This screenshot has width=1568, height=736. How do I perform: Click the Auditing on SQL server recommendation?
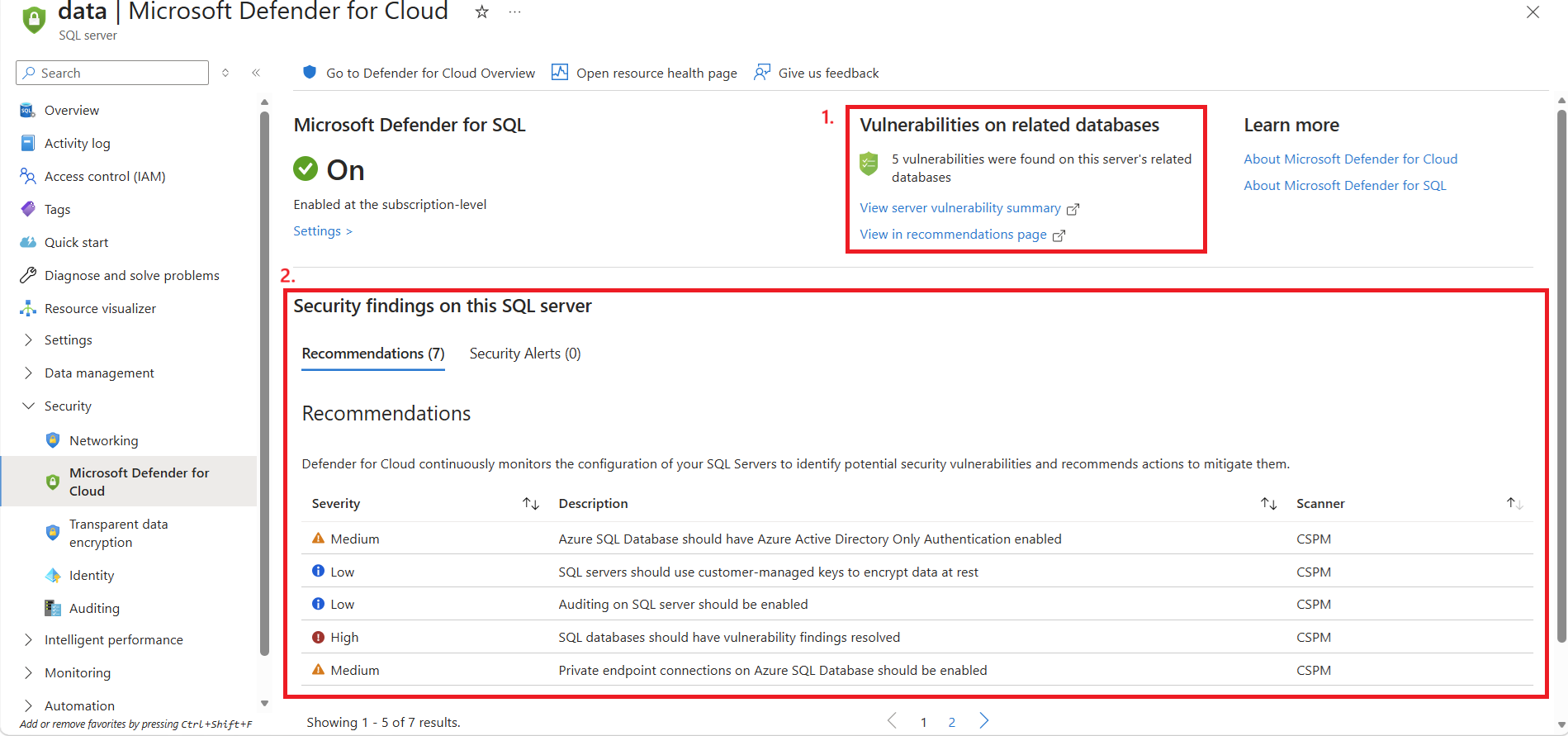tap(683, 605)
